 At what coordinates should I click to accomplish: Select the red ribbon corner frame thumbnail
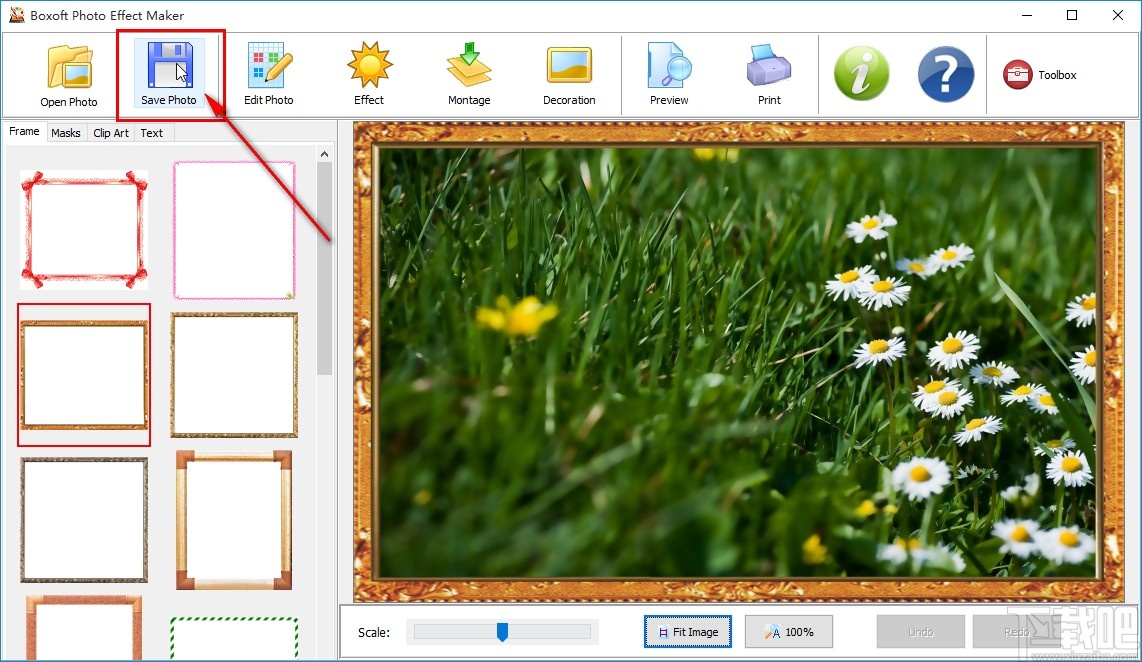point(84,230)
